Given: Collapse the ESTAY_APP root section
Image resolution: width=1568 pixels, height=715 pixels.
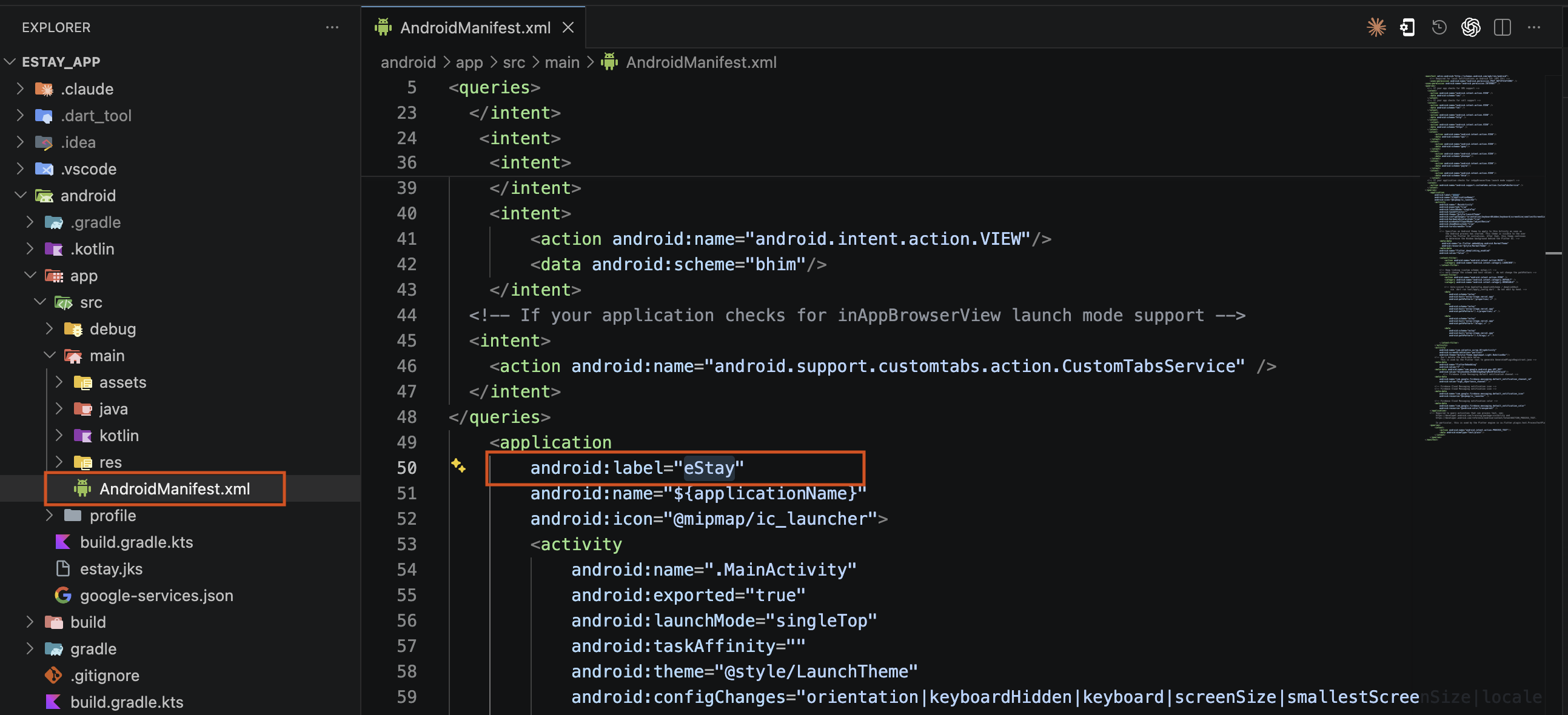Looking at the screenshot, I should (10, 61).
